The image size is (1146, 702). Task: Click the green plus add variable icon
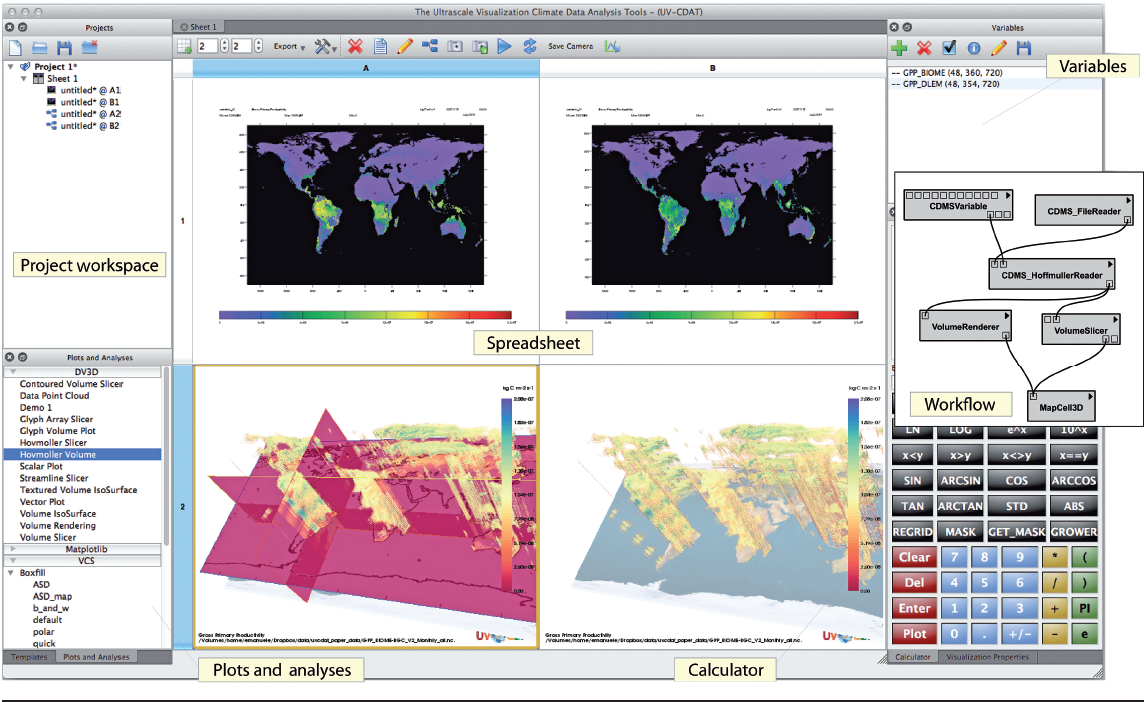[x=899, y=47]
